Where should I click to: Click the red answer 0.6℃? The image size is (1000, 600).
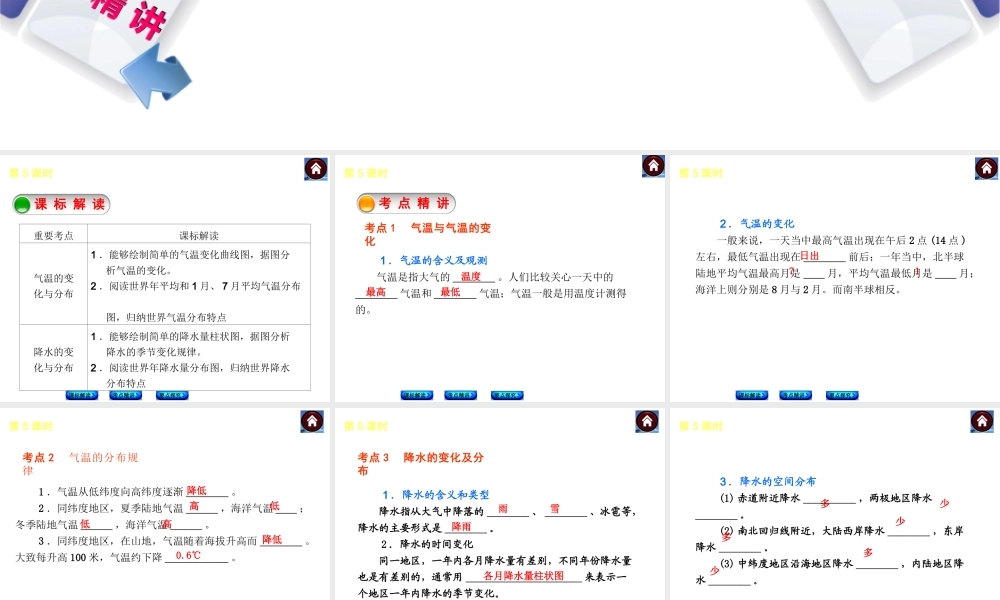pyautogui.click(x=188, y=556)
